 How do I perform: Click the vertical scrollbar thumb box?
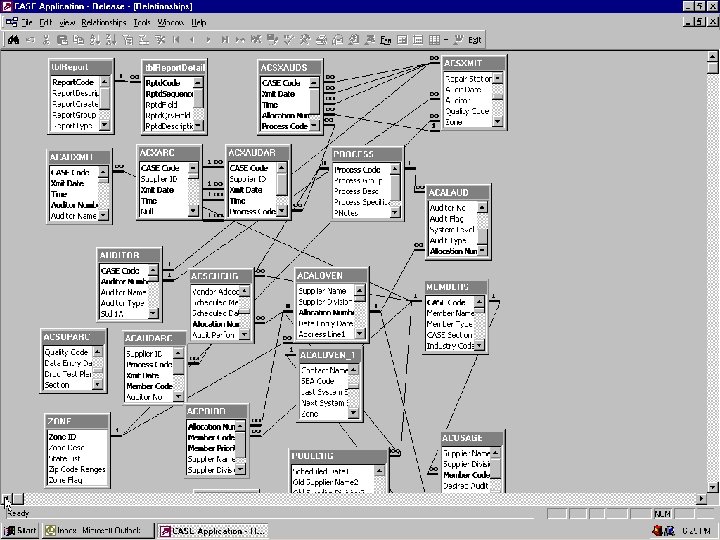tap(713, 68)
